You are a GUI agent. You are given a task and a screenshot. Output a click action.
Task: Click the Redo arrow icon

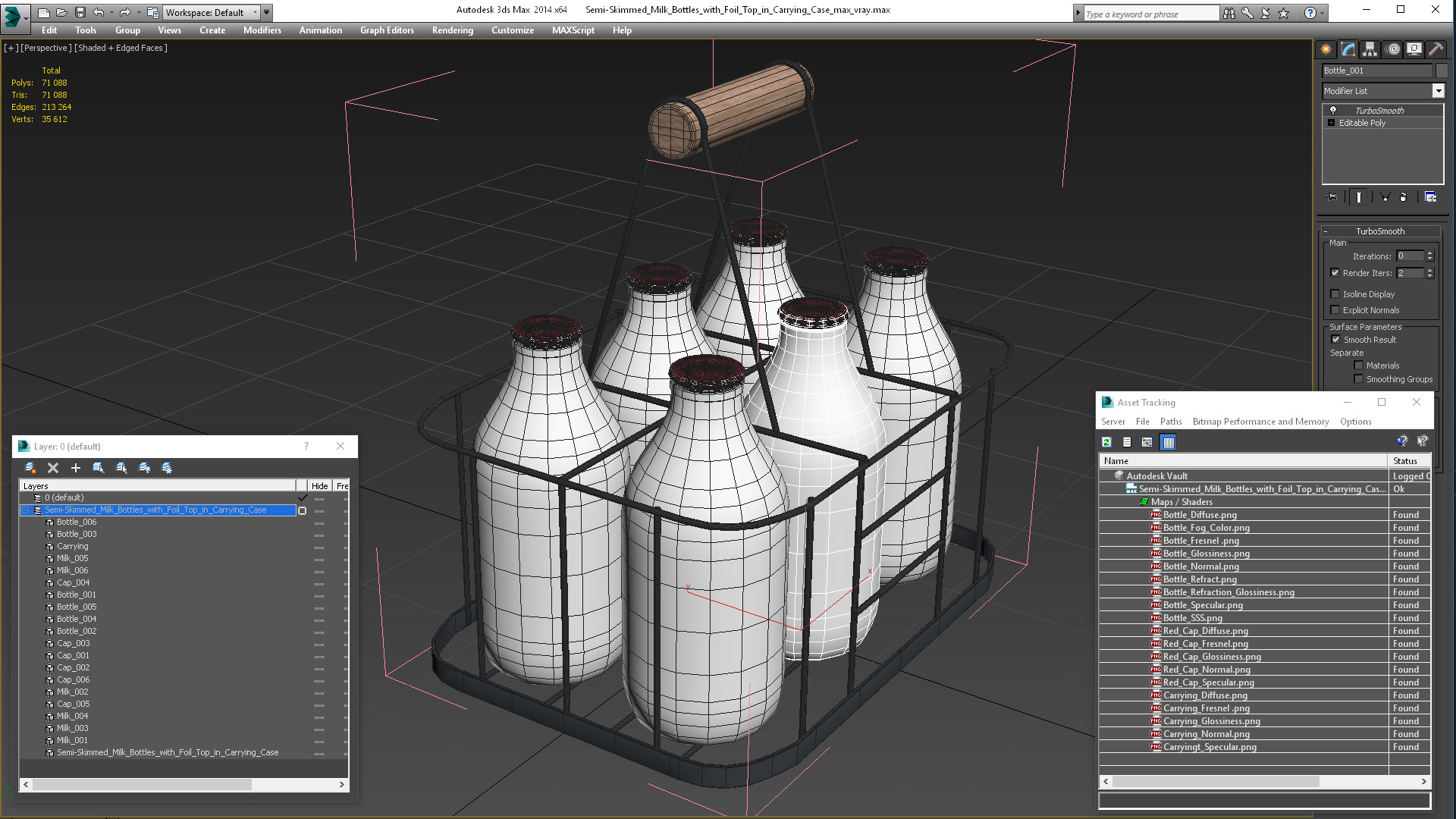[x=125, y=12]
